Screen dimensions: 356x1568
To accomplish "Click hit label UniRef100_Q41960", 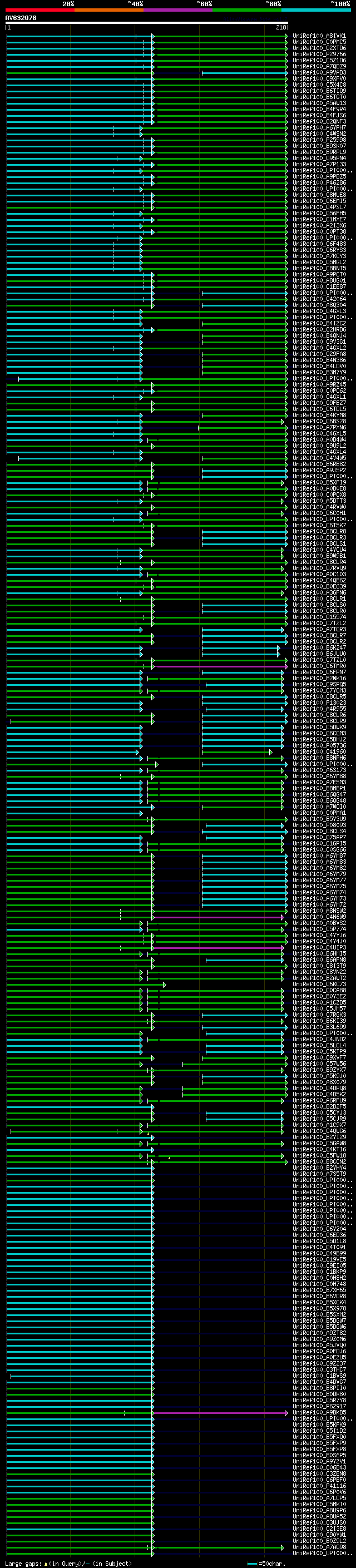I will 319,752.
